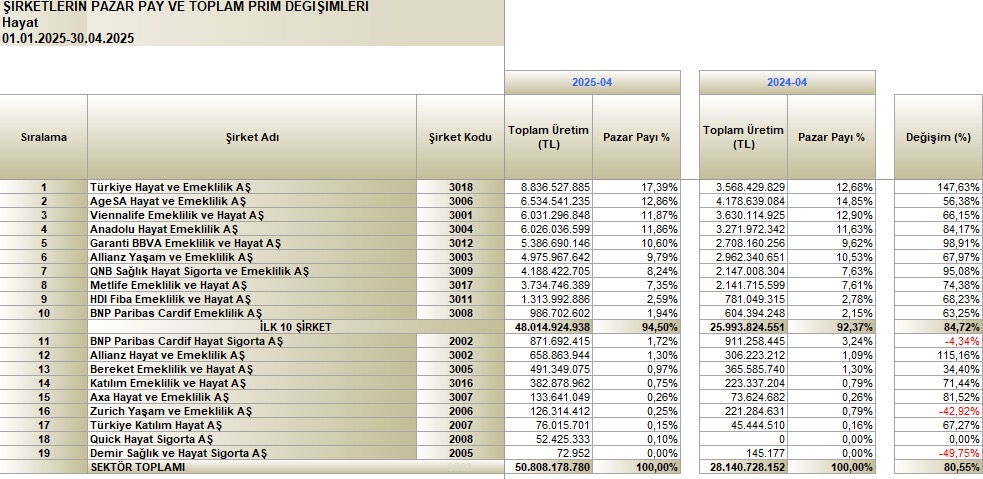Select market share 17,39% cell
This screenshot has height=479, width=983.
(636, 187)
